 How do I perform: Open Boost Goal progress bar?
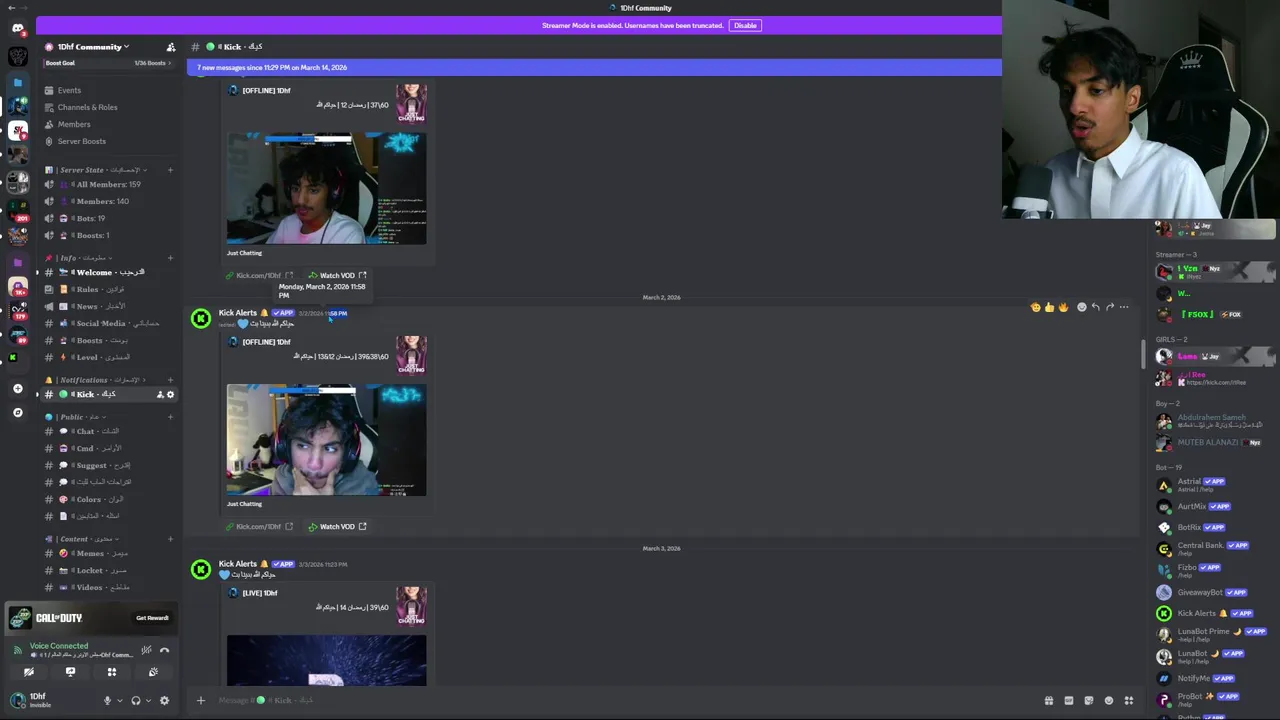click(108, 63)
